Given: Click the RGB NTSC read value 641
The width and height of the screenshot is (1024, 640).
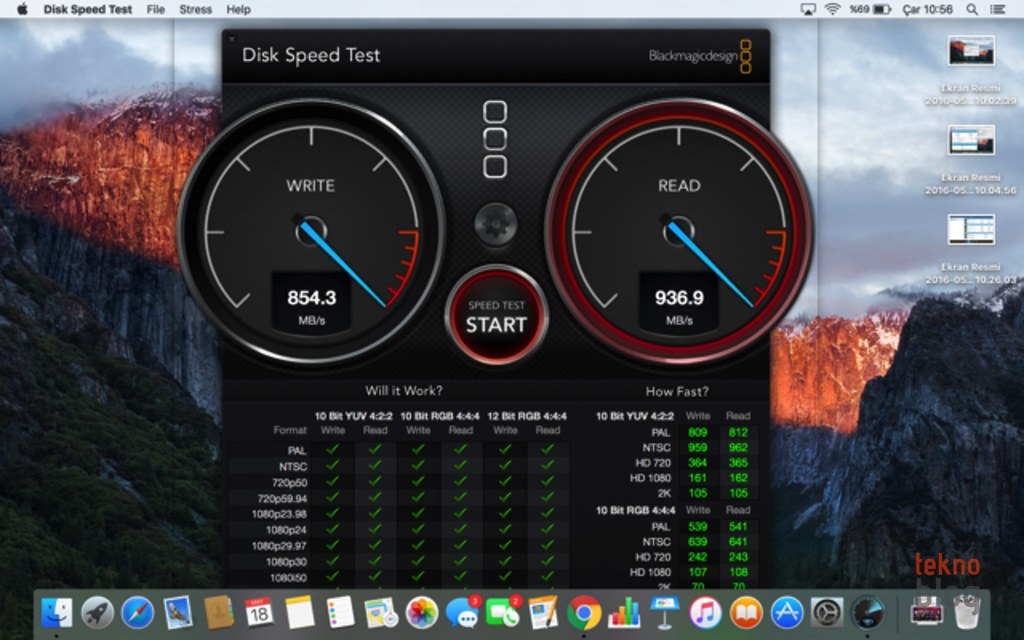Looking at the screenshot, I should pyautogui.click(x=738, y=541).
